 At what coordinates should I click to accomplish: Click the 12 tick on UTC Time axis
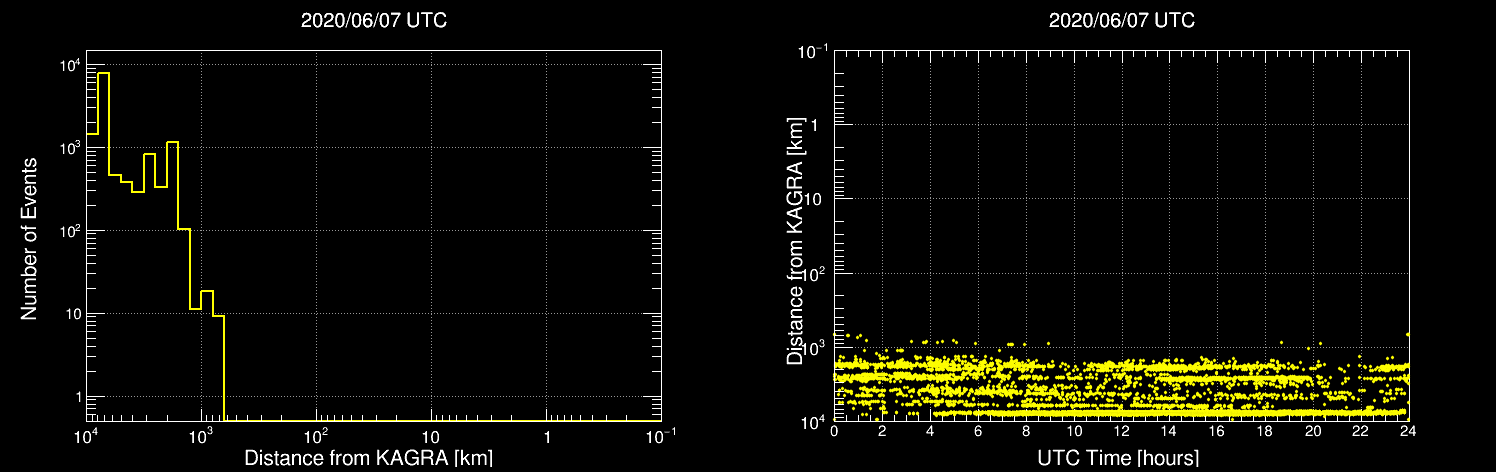(1121, 430)
